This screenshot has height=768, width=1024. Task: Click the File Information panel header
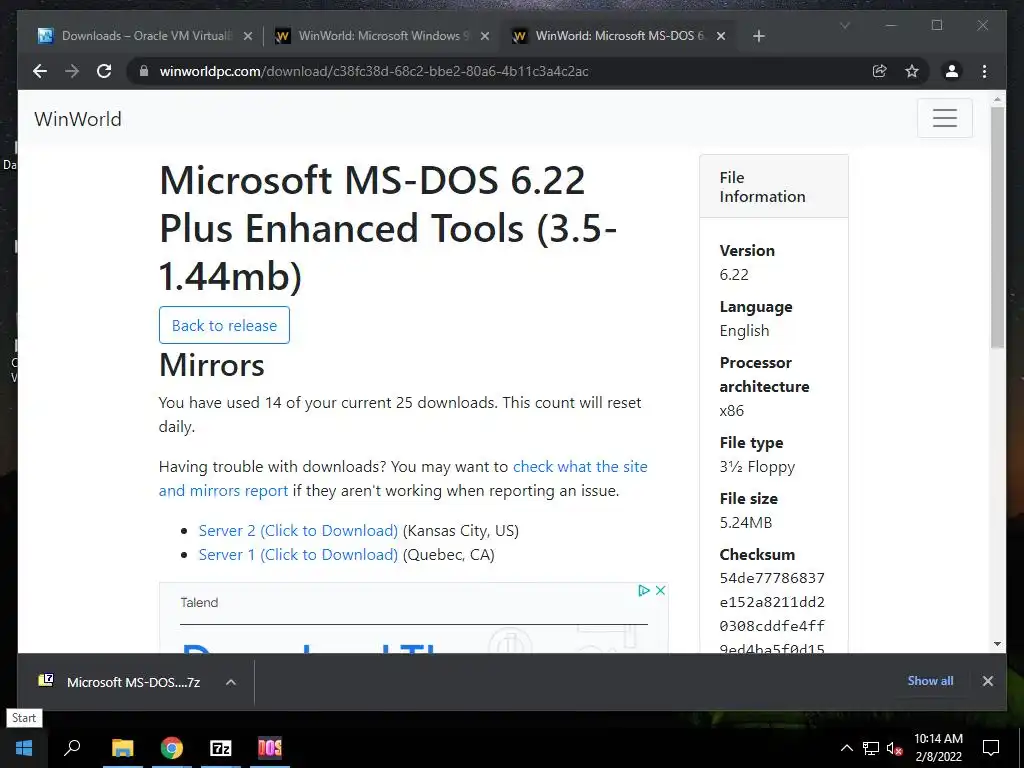click(x=774, y=187)
